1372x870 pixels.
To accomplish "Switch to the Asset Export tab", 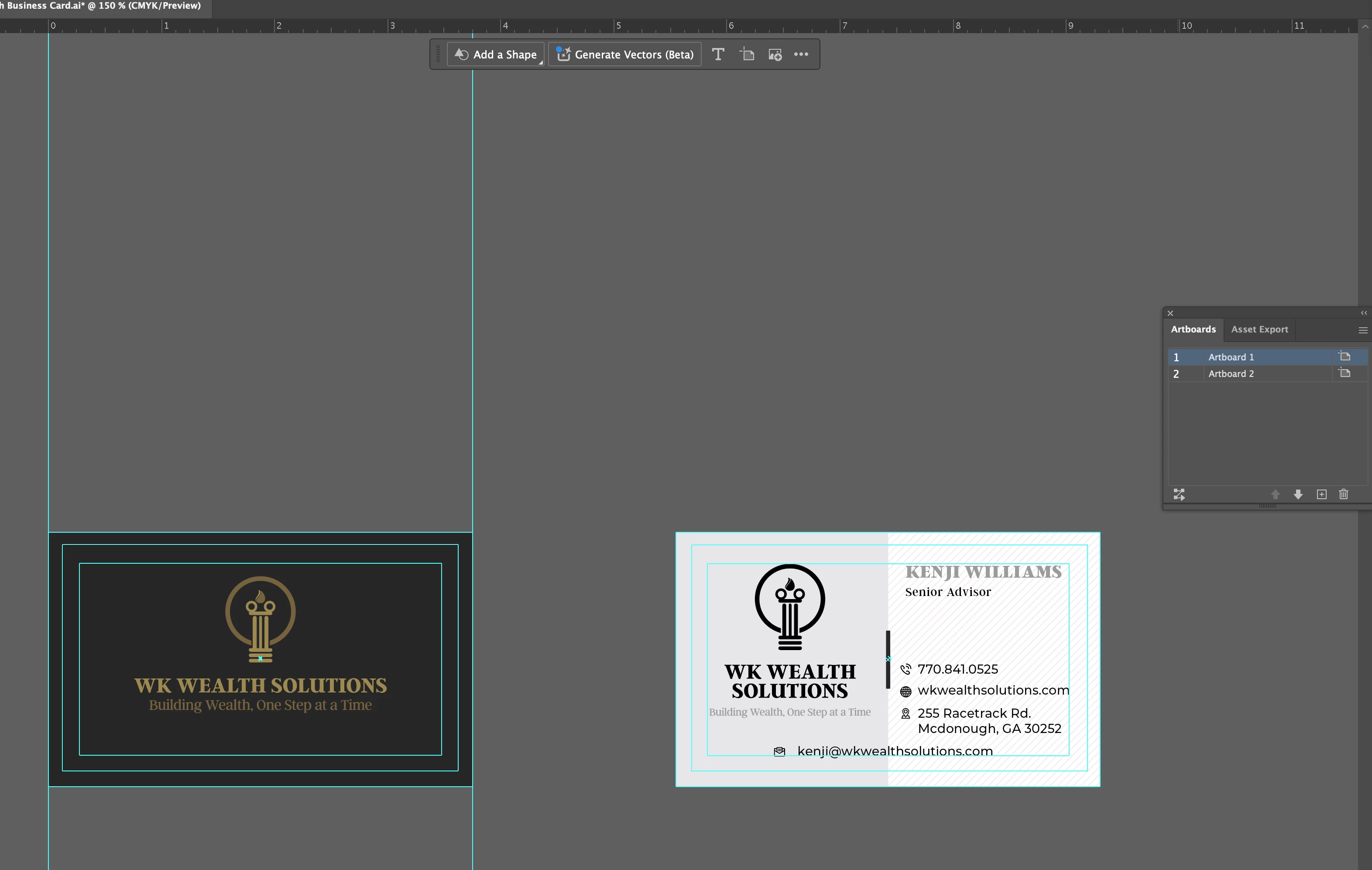I will [x=1259, y=329].
